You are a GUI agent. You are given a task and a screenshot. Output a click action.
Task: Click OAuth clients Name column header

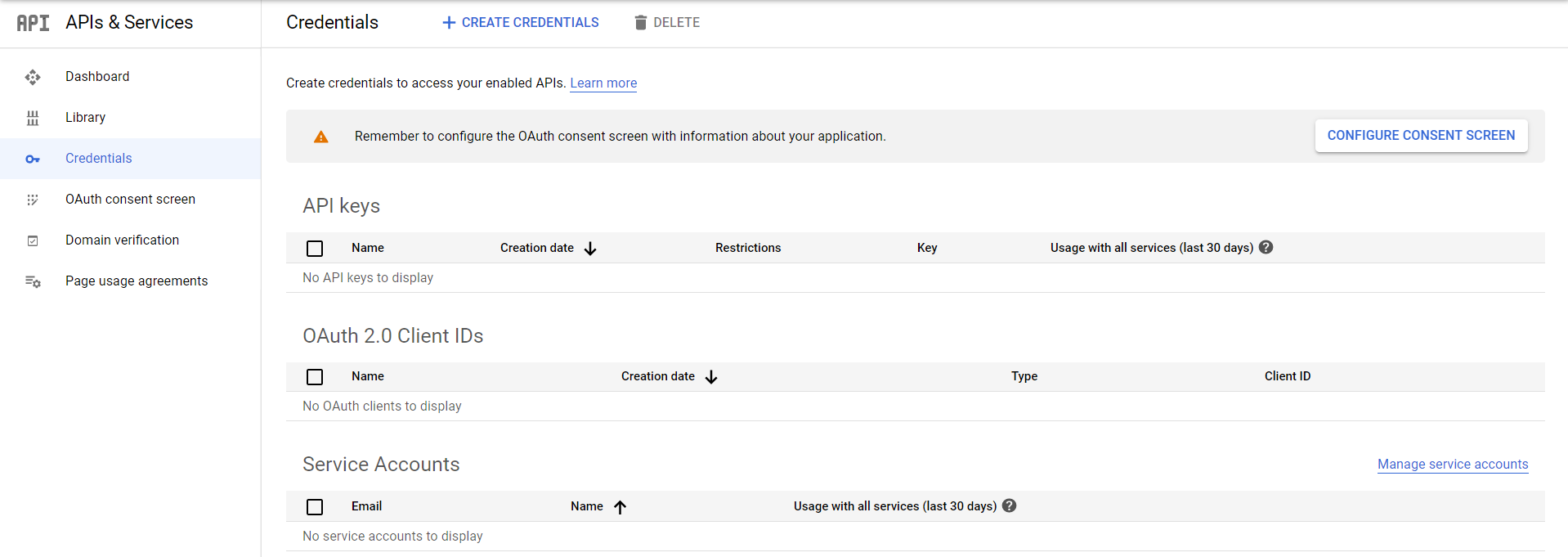[x=368, y=376]
